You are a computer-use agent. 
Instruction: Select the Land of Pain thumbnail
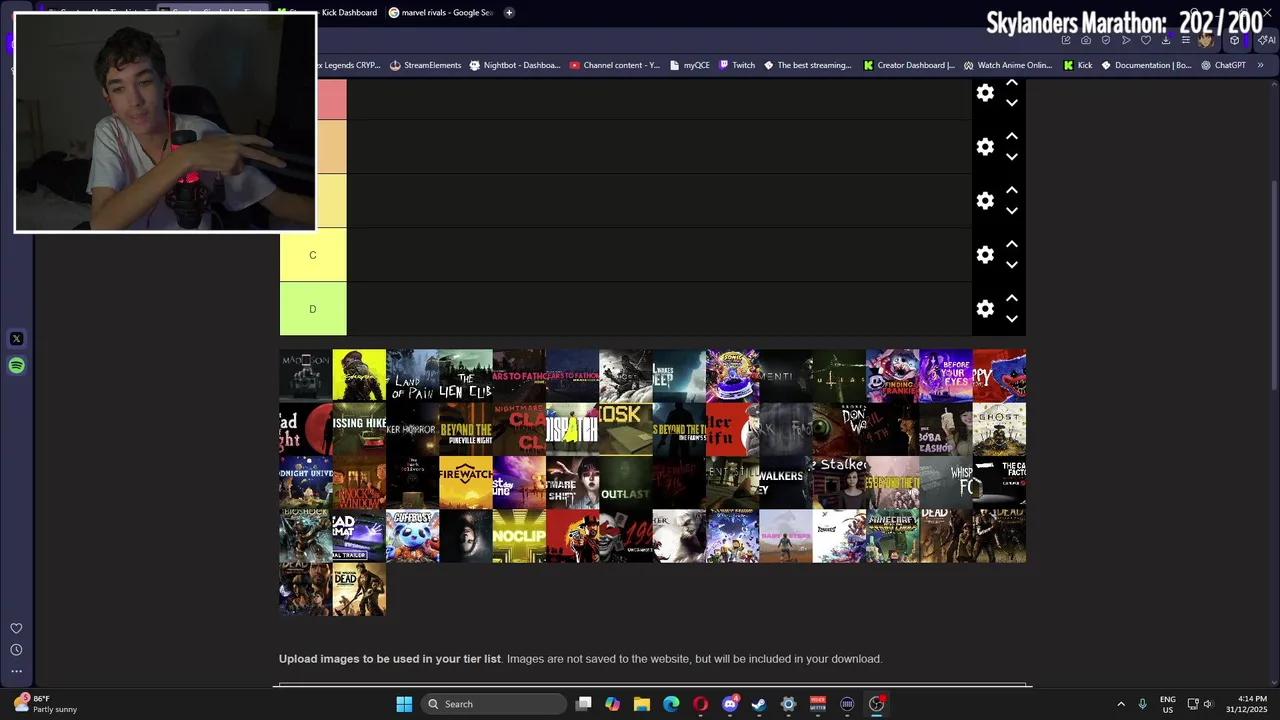pos(412,376)
